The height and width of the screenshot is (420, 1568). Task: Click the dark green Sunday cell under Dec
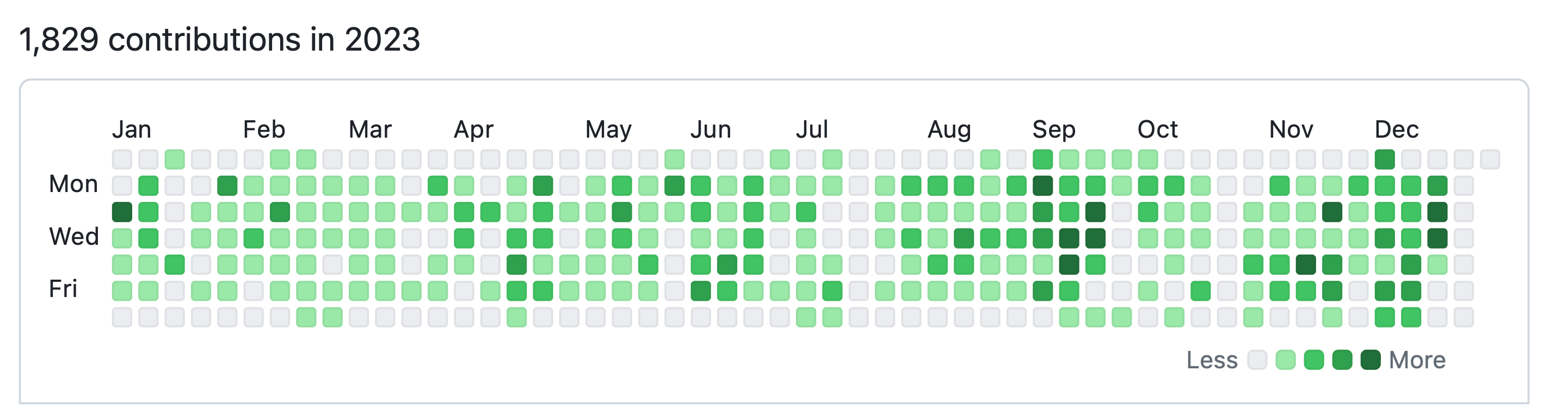[1385, 159]
